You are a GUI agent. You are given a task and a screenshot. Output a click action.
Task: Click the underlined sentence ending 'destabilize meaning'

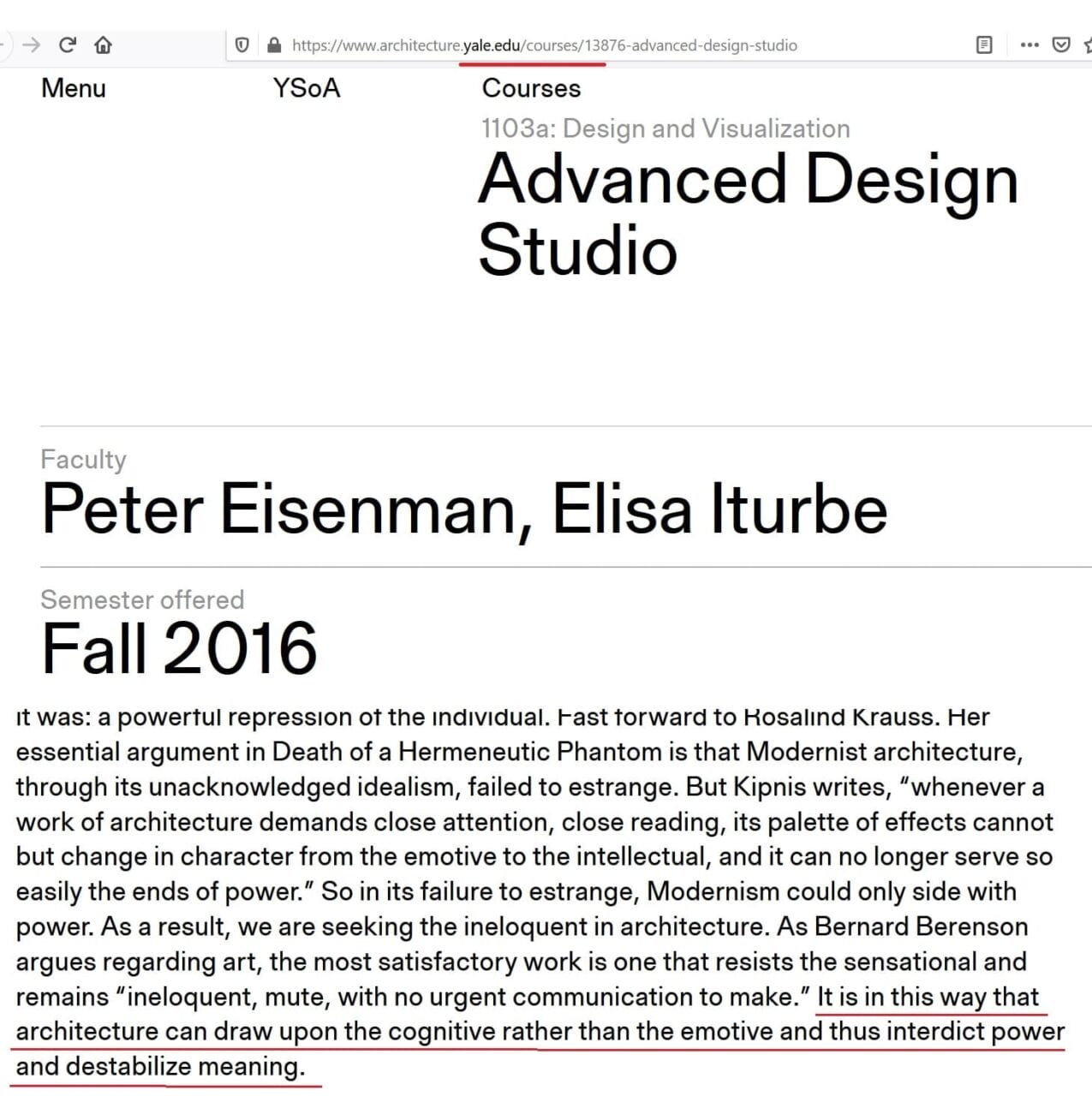540,1032
